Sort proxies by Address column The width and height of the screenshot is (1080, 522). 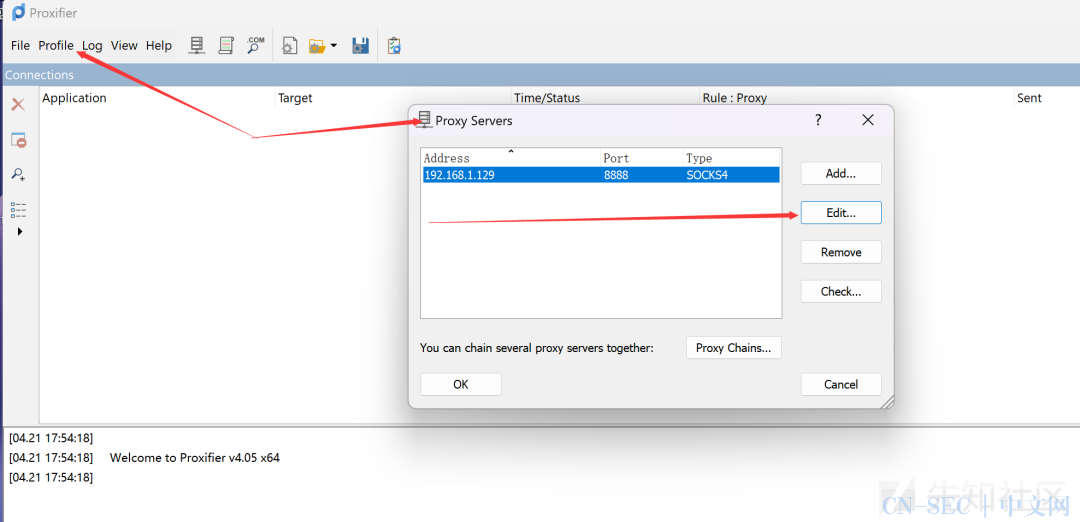tap(510, 158)
